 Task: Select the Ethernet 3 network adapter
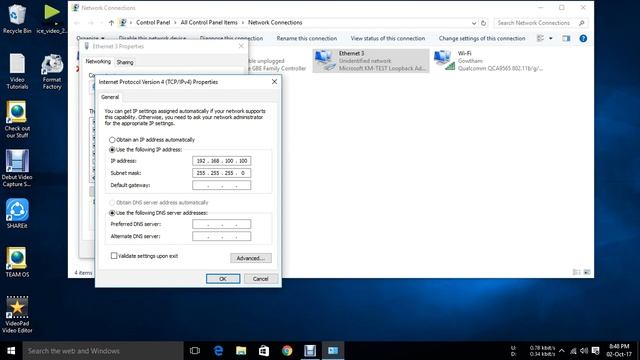371,61
